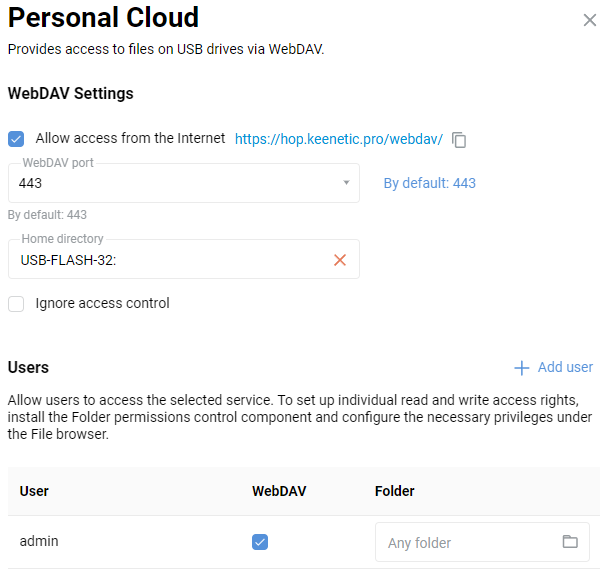Image resolution: width=606 pixels, height=575 pixels.
Task: Enable Ignore access control checkbox
Action: 16,304
